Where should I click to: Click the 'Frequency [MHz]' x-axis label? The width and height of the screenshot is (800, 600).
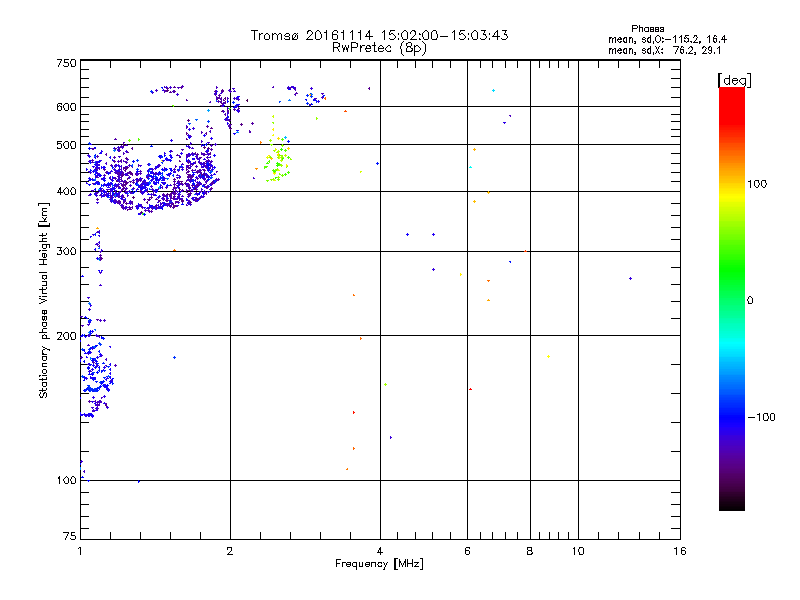379,564
